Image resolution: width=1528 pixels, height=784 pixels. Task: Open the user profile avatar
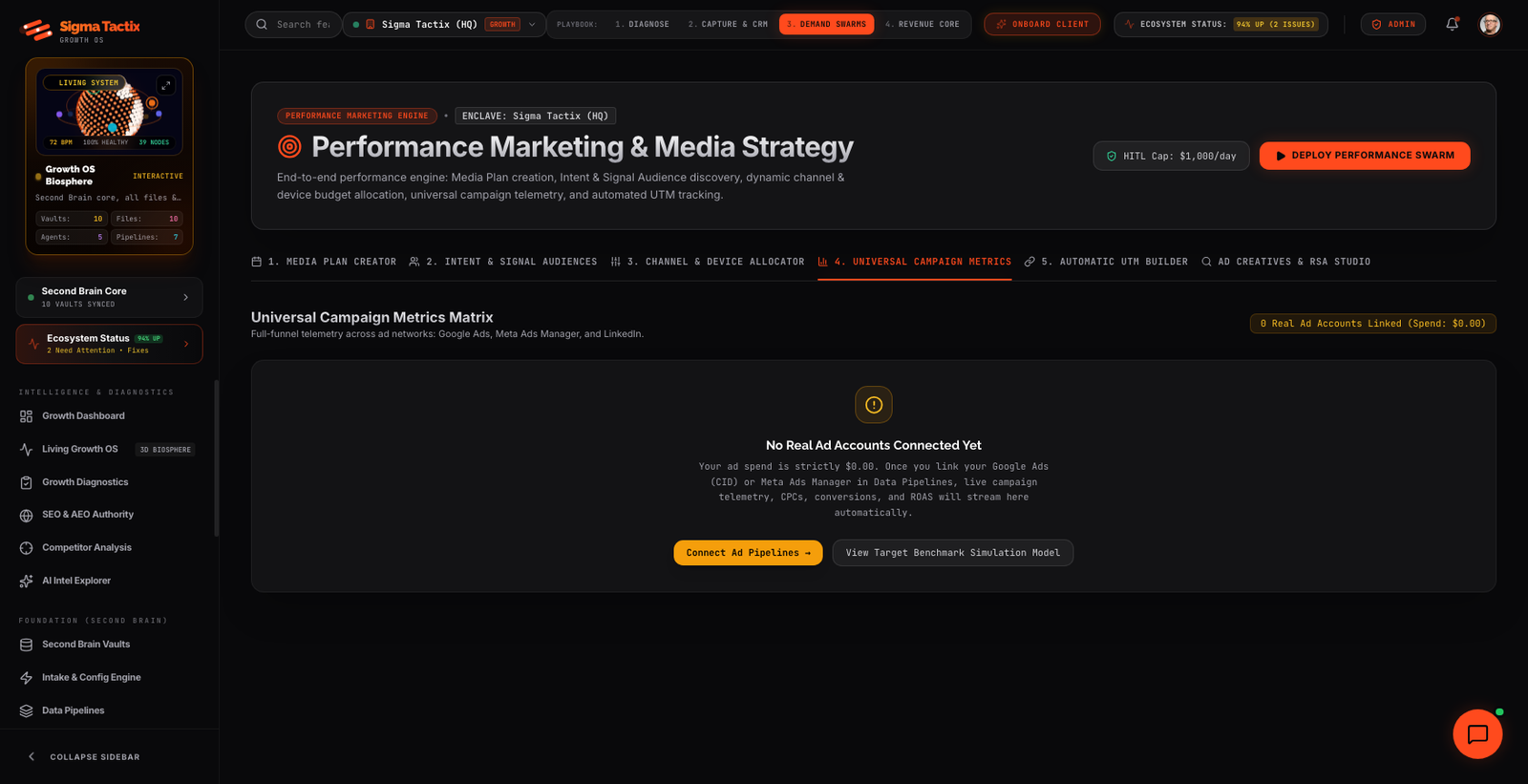coord(1490,24)
